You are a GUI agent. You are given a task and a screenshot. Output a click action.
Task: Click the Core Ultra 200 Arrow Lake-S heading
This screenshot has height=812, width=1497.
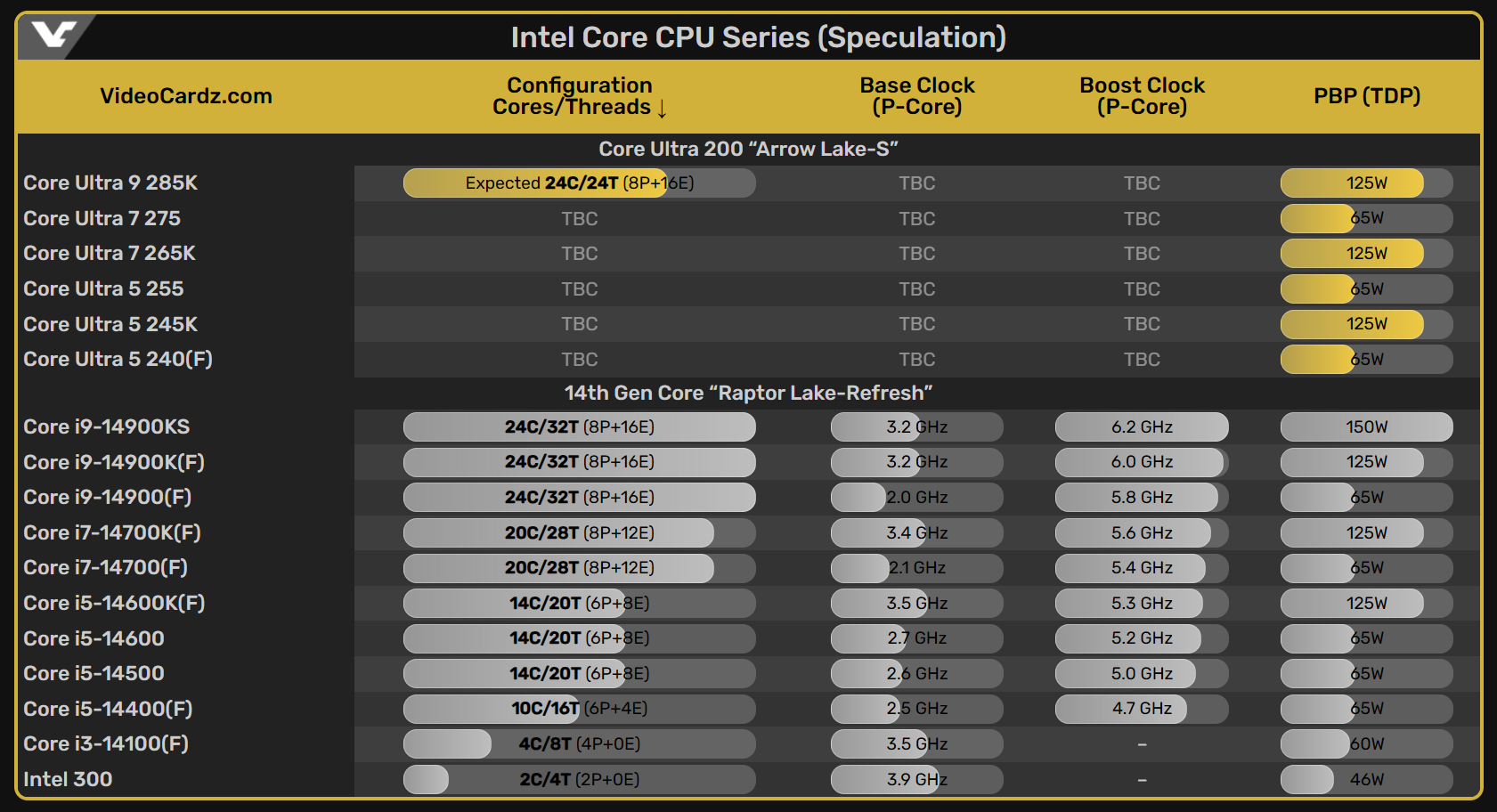[x=748, y=149]
